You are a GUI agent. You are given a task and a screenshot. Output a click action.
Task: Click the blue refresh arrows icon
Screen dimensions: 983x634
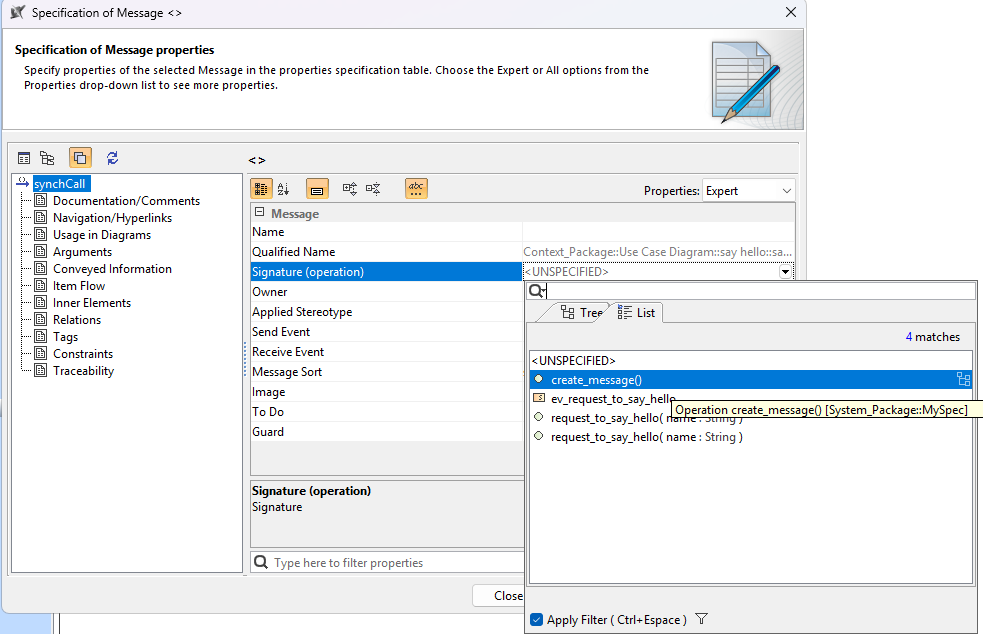coord(112,158)
